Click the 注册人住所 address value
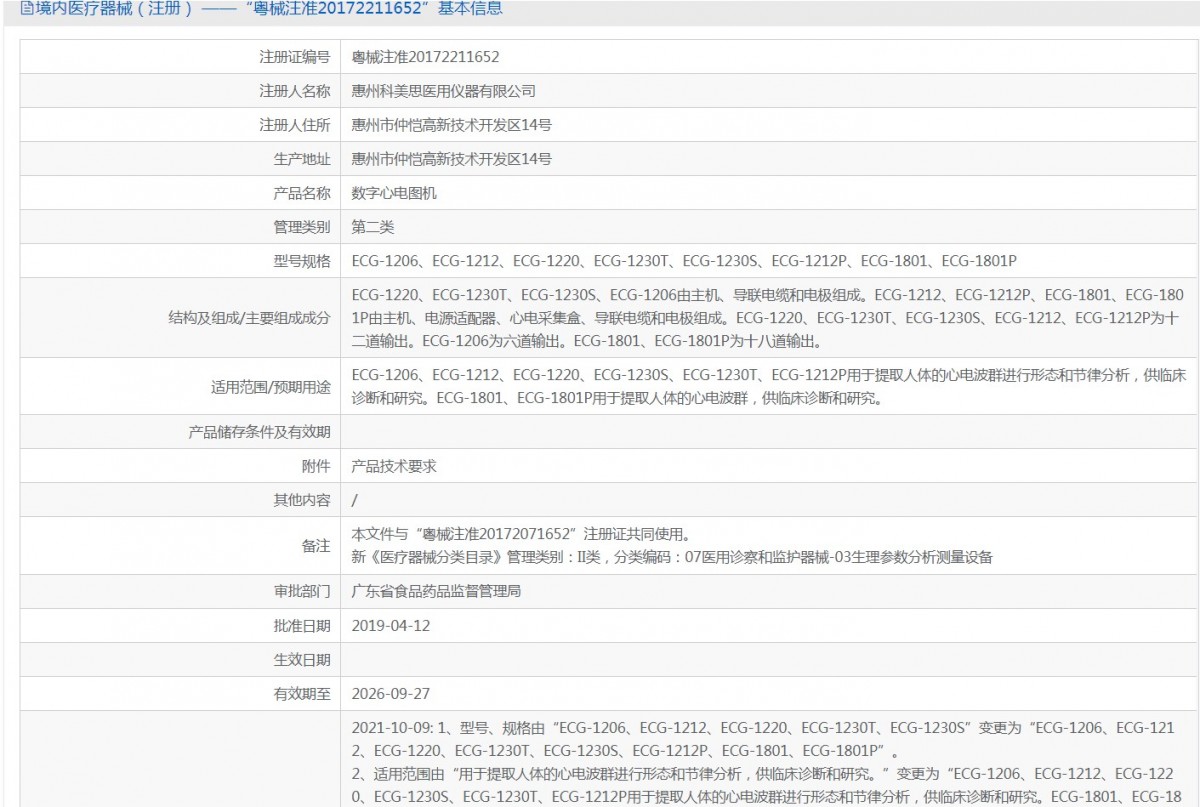This screenshot has width=1200, height=807. pyautogui.click(x=452, y=125)
